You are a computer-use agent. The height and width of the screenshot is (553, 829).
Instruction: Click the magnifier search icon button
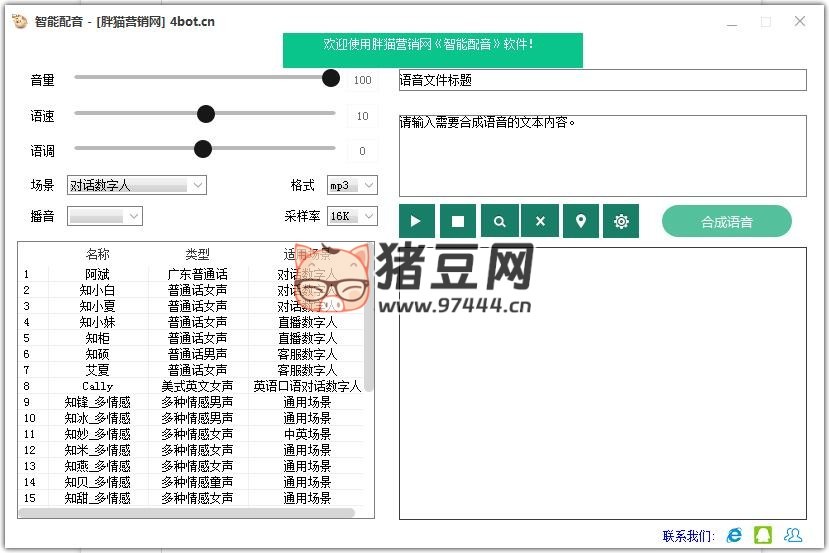(500, 221)
